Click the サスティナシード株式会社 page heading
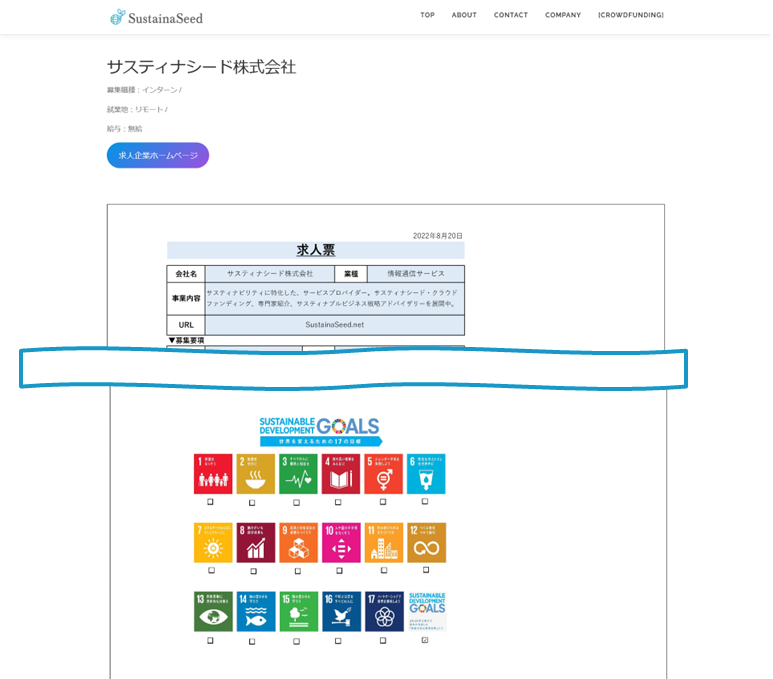Viewport: 773px width, 679px height. point(202,67)
